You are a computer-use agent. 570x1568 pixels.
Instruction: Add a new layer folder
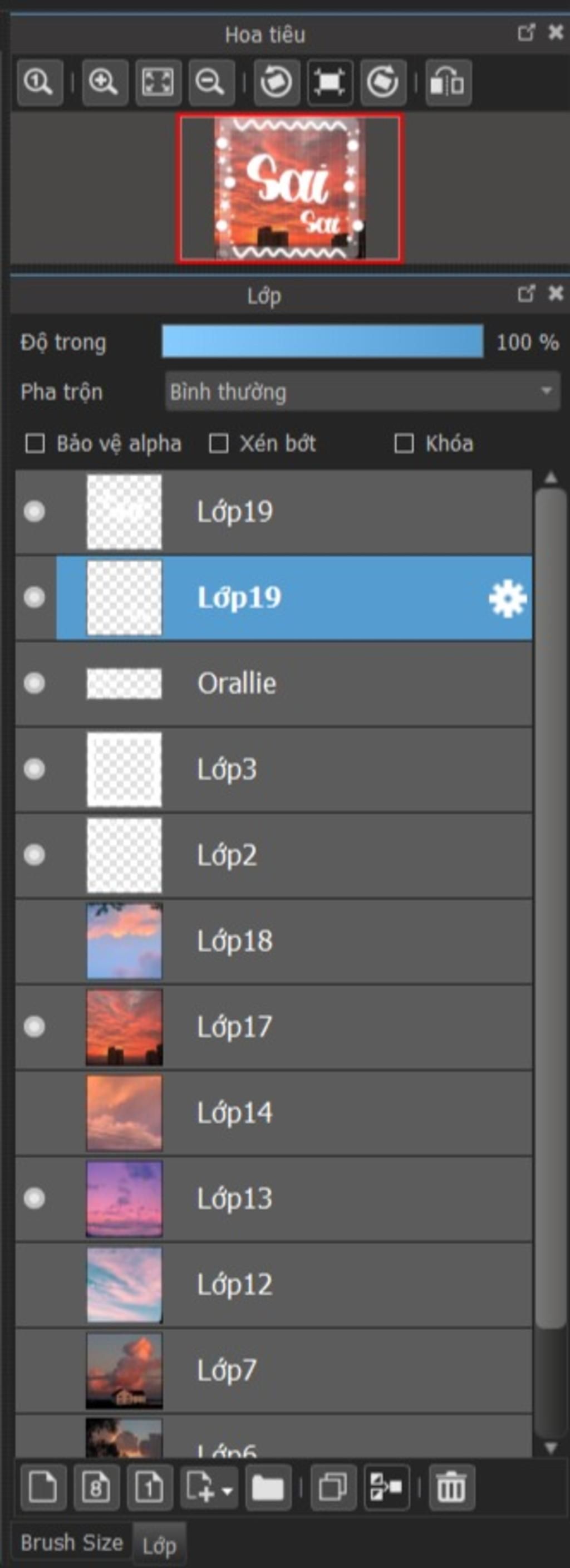click(x=268, y=1488)
